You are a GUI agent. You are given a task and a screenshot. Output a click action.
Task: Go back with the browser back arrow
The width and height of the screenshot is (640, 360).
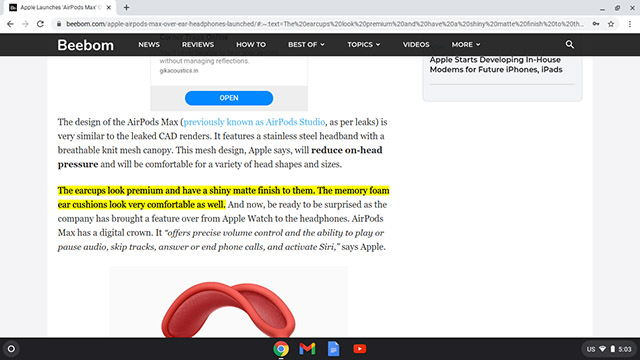[x=10, y=24]
